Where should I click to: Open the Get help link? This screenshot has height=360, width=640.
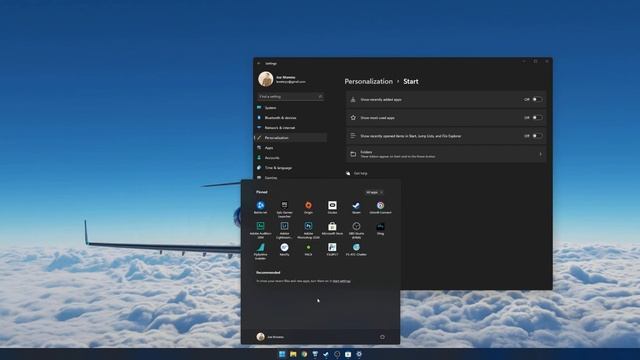click(360, 173)
